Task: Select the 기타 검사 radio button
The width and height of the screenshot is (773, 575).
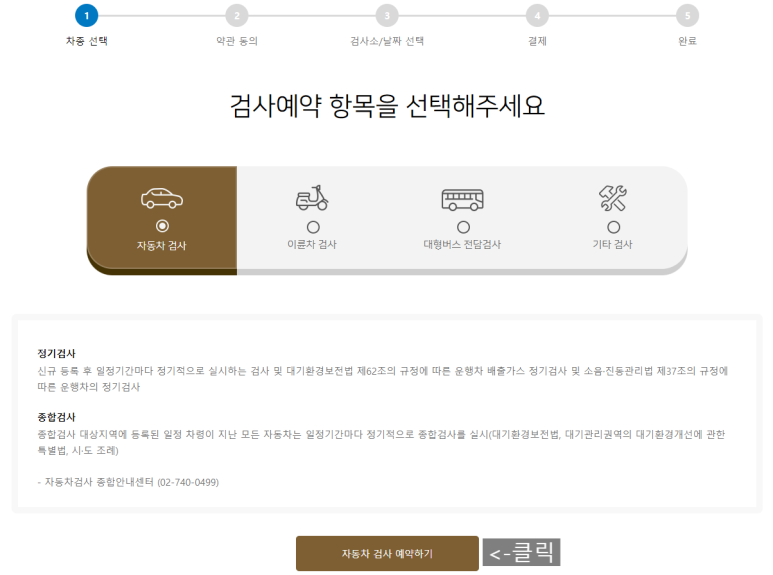Action: [x=614, y=227]
